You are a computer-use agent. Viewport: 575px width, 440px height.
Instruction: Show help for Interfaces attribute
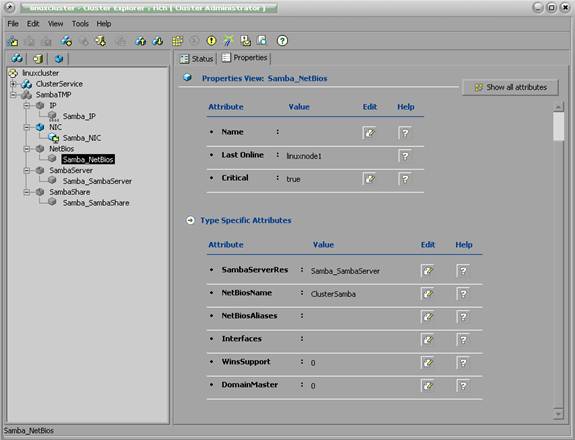point(463,340)
